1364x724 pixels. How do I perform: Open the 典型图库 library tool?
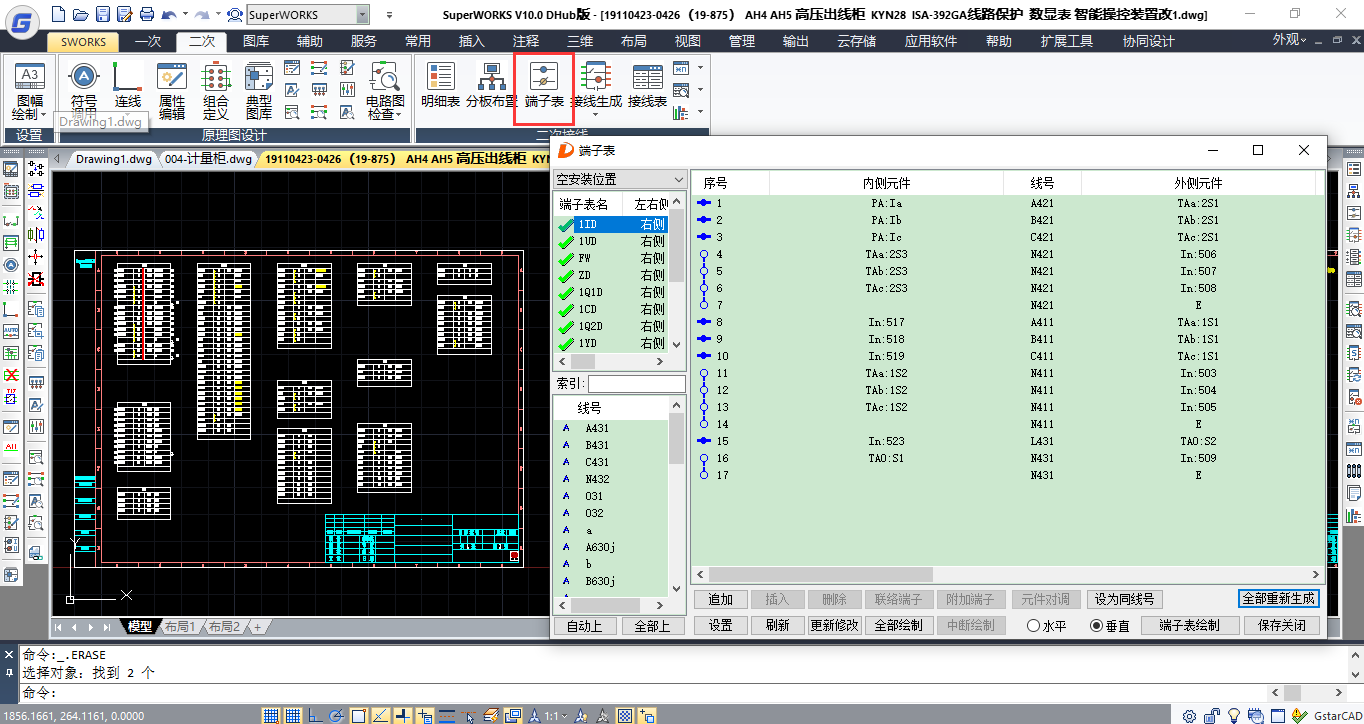click(x=259, y=90)
